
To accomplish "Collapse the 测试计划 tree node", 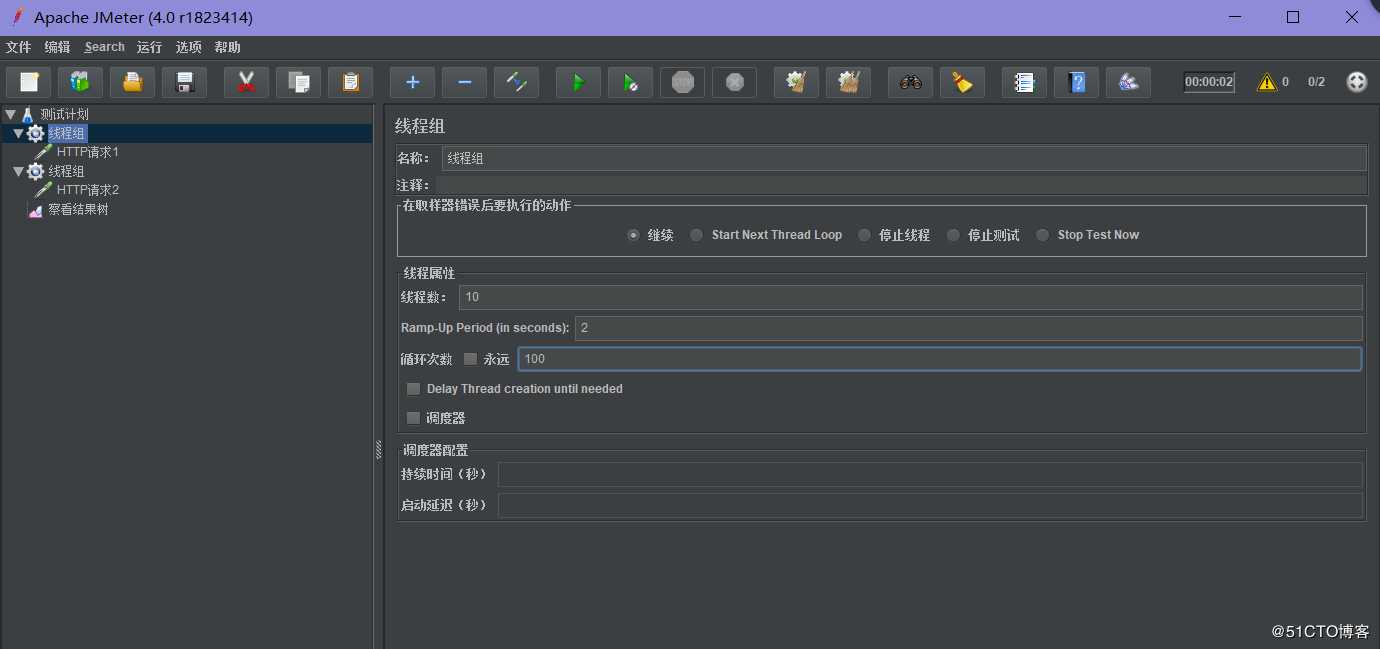I will [x=10, y=115].
